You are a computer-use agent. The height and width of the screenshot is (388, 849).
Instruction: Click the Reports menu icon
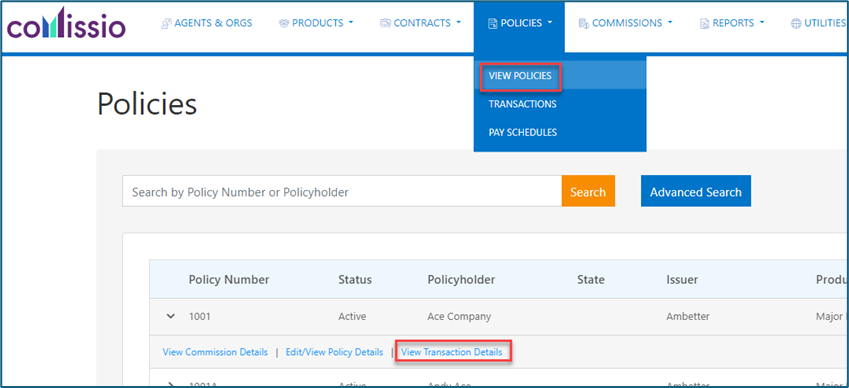704,23
